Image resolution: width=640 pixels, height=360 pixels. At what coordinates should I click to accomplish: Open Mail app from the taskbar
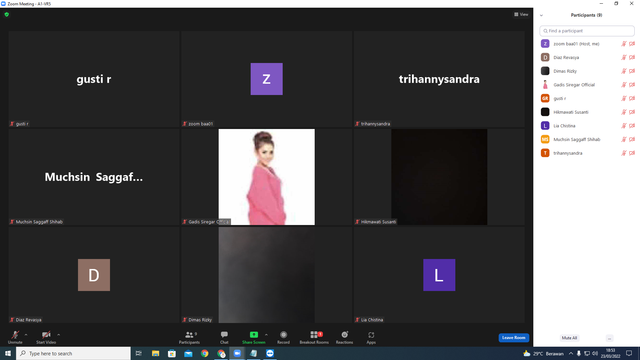click(188, 353)
